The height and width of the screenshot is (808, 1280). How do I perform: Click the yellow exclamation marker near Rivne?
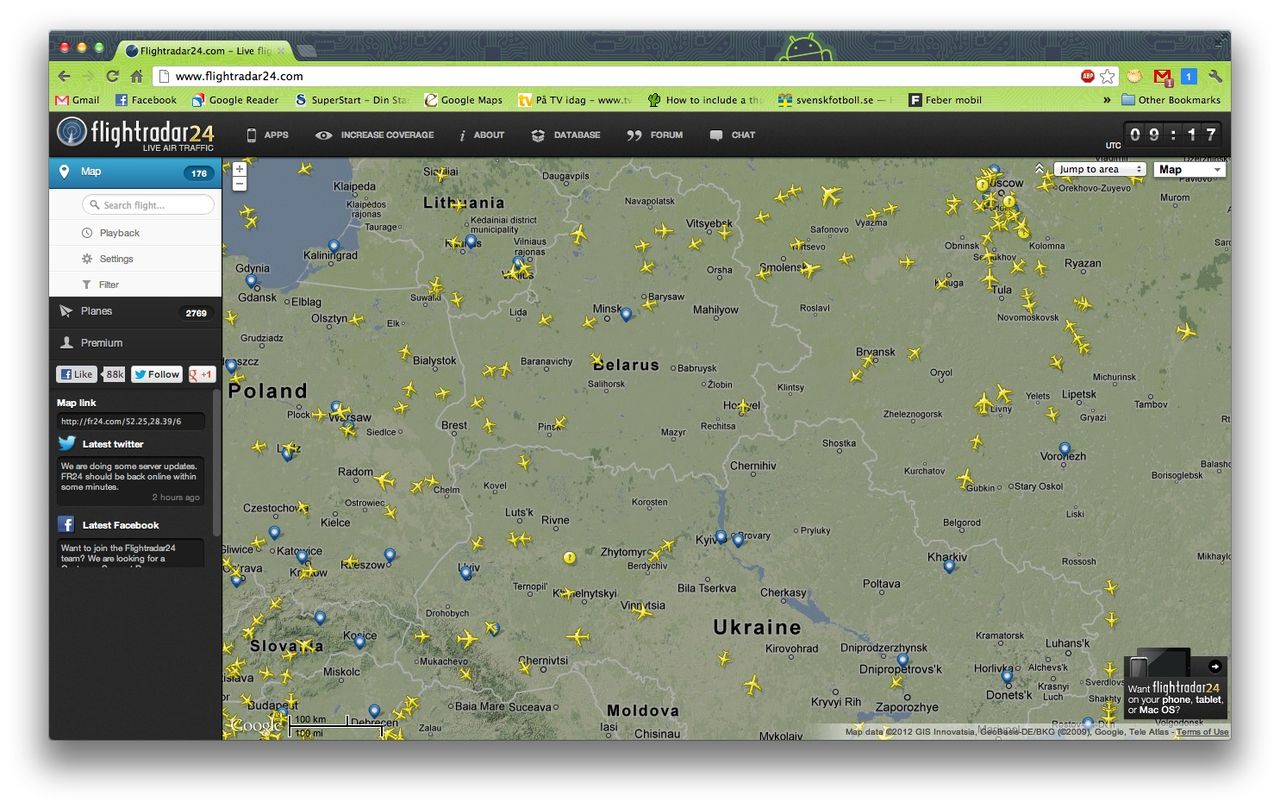coord(569,557)
